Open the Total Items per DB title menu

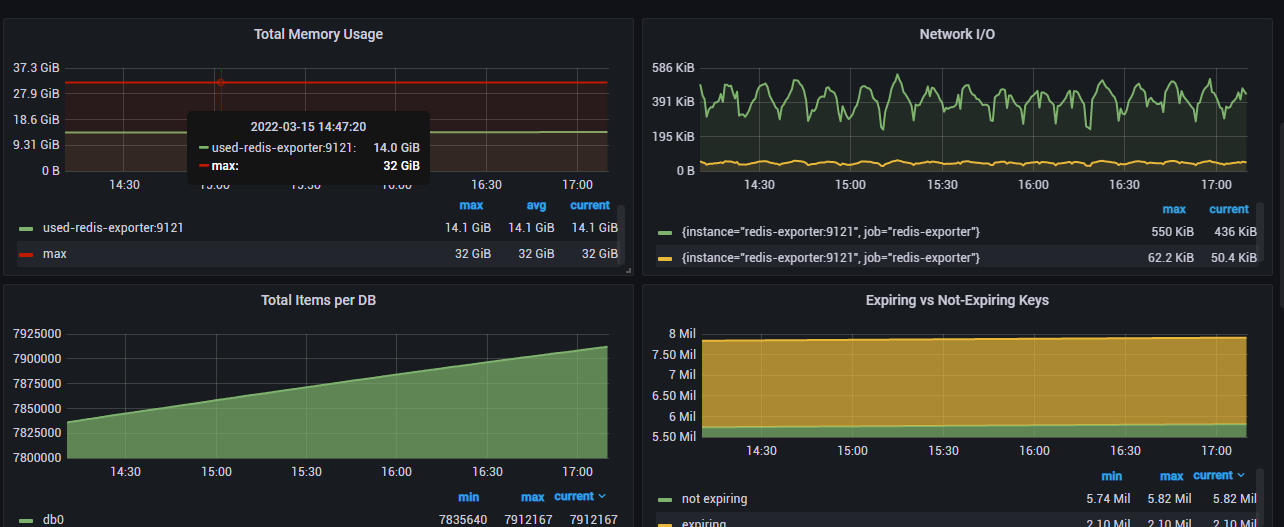(x=318, y=300)
